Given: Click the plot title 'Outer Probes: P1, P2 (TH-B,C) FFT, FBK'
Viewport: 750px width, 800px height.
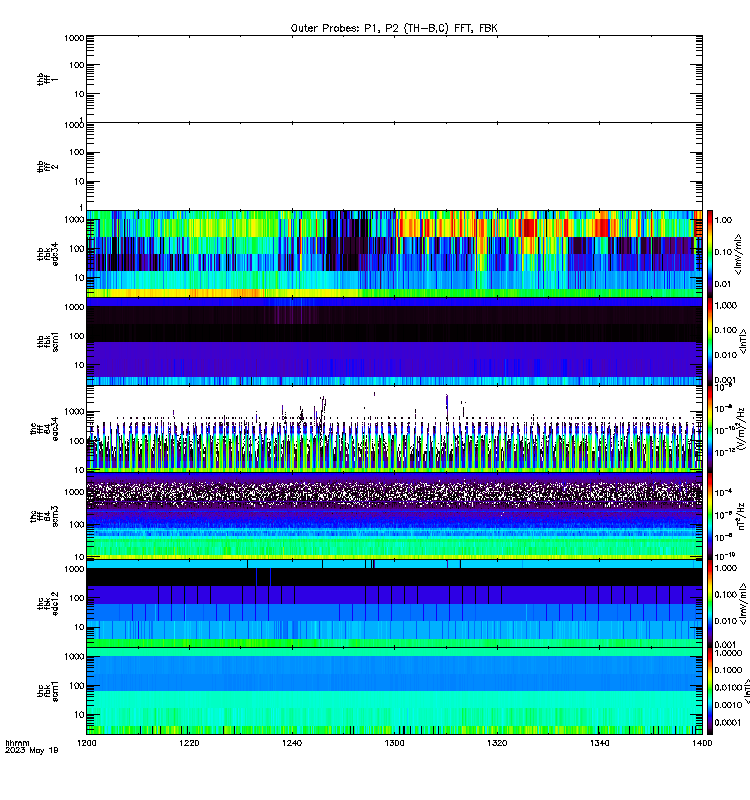Looking at the screenshot, I should click(394, 29).
